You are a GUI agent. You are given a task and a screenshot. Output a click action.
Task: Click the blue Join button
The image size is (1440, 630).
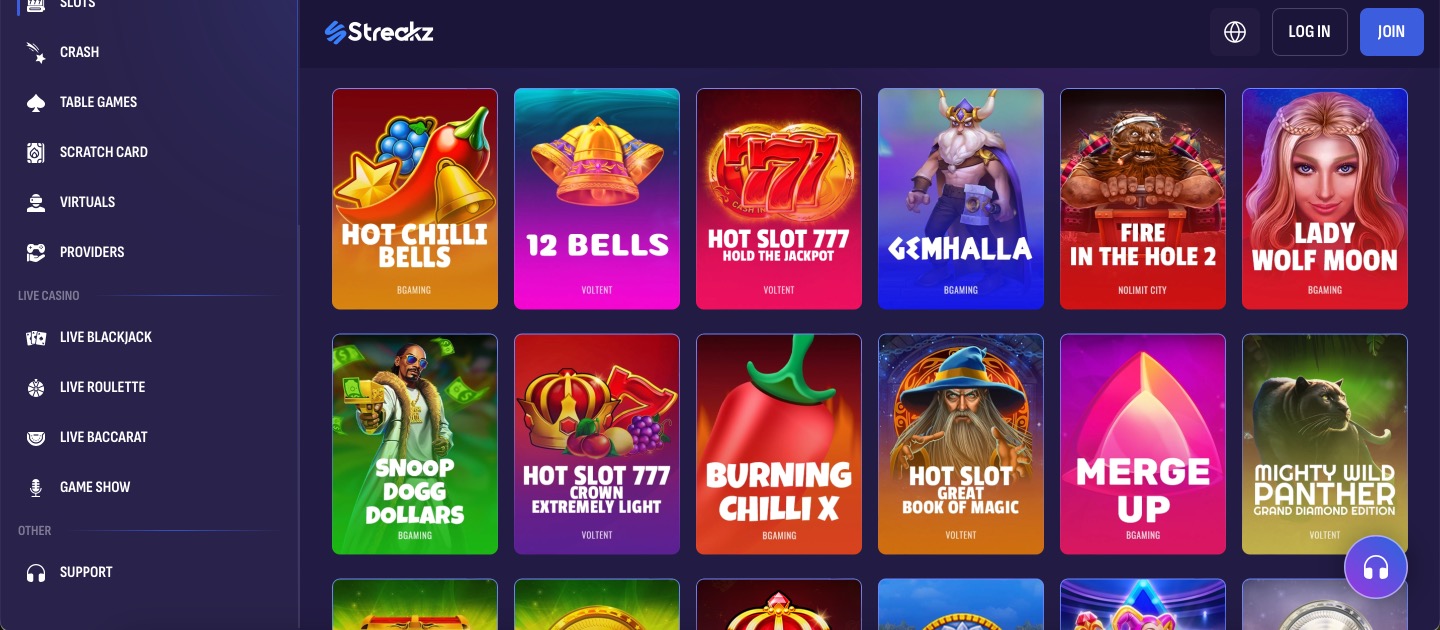click(x=1392, y=32)
